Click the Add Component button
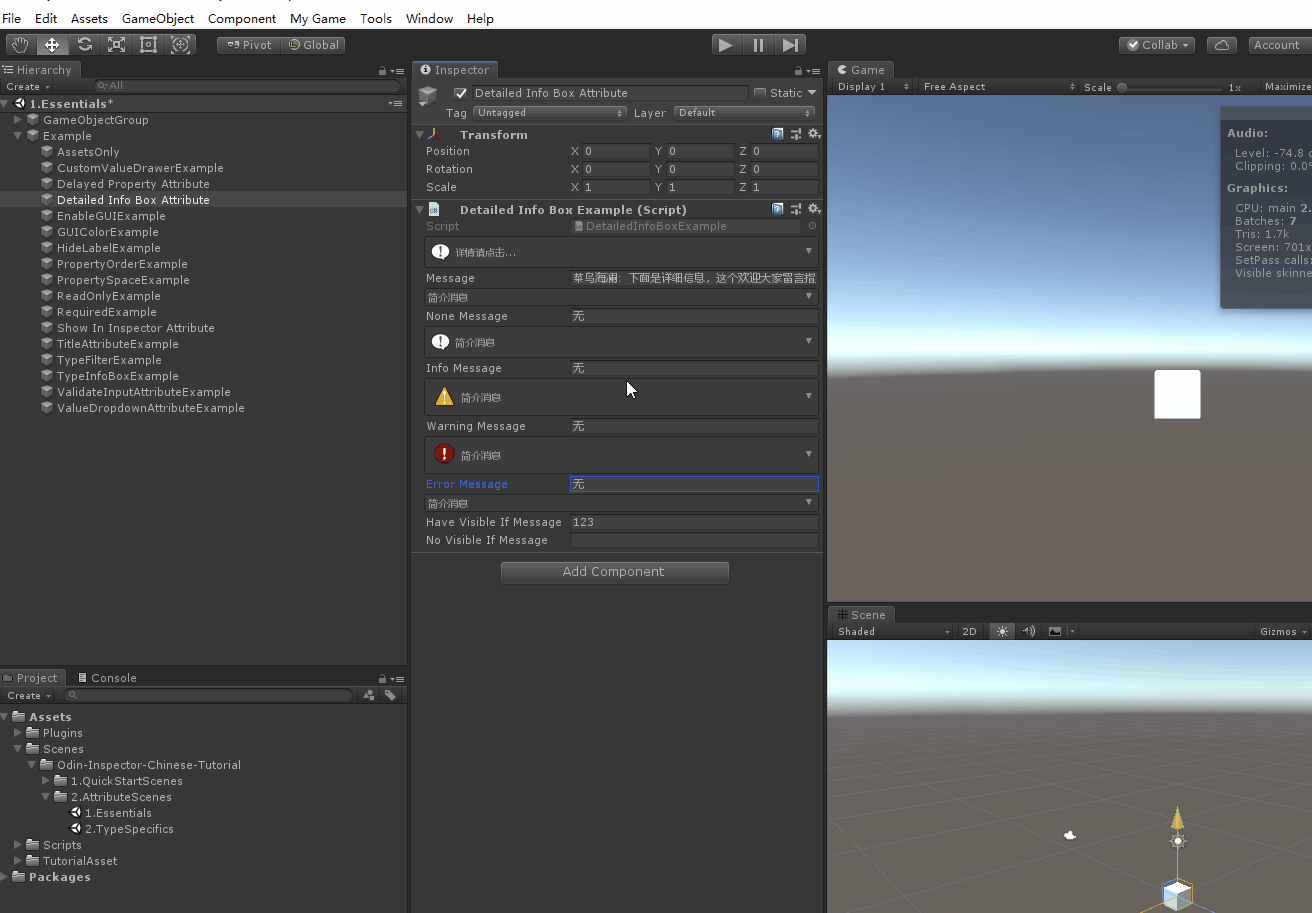The image size is (1312, 913). [614, 572]
